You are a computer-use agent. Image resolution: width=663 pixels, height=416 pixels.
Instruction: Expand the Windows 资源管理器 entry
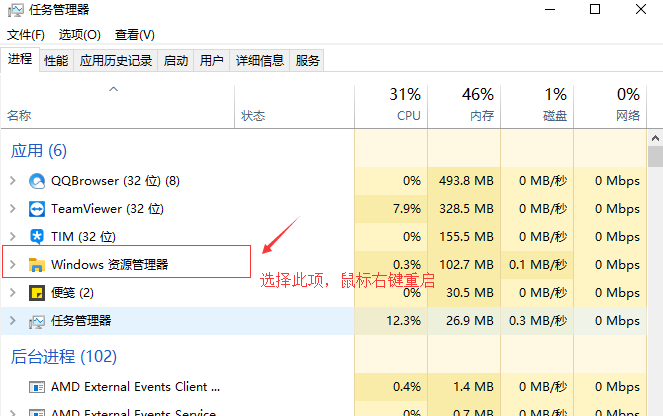(12, 265)
